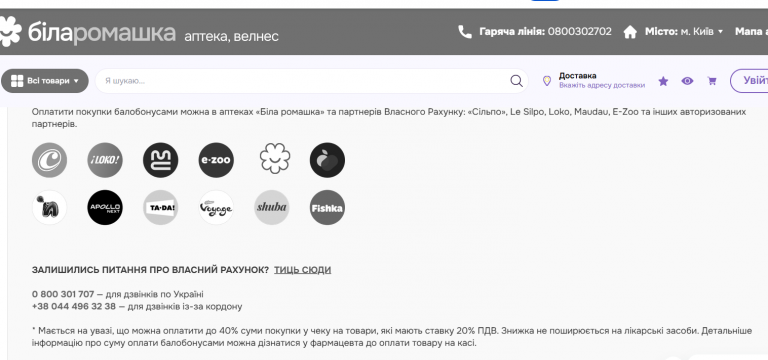Open the city dropdown showing м. Київ
This screenshot has width=768, height=360.
click(701, 32)
